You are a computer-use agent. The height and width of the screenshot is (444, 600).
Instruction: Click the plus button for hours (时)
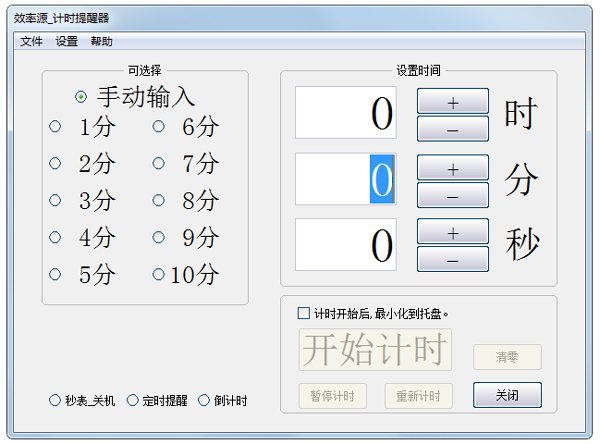[x=452, y=101]
